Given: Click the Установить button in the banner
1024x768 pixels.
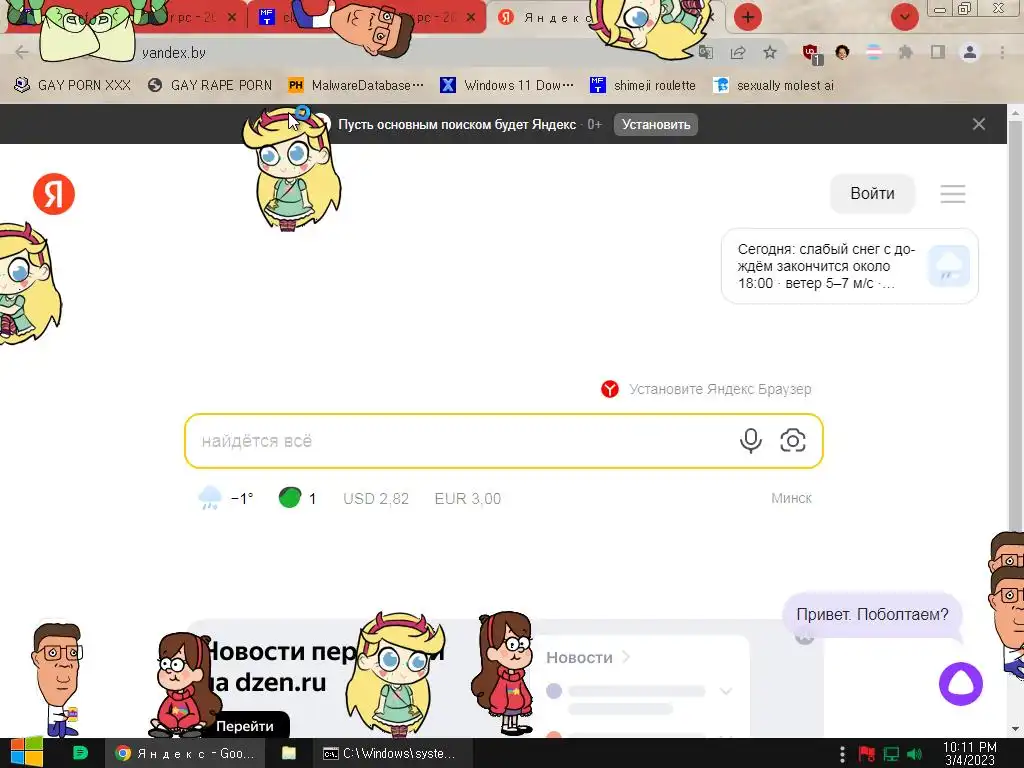Looking at the screenshot, I should pos(656,124).
